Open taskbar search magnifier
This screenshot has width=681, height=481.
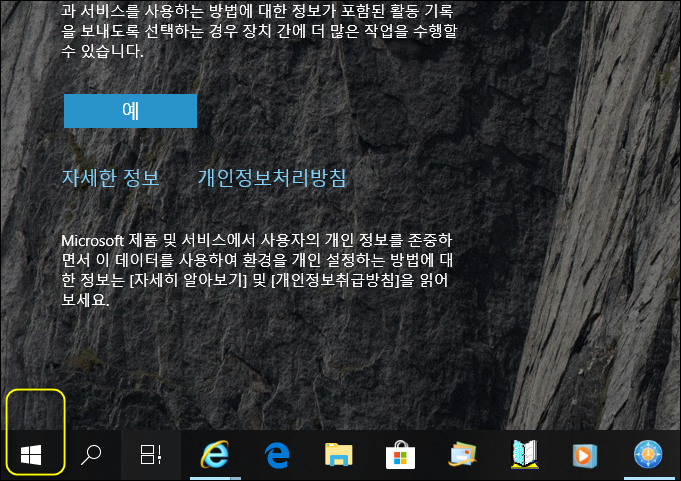click(x=91, y=455)
